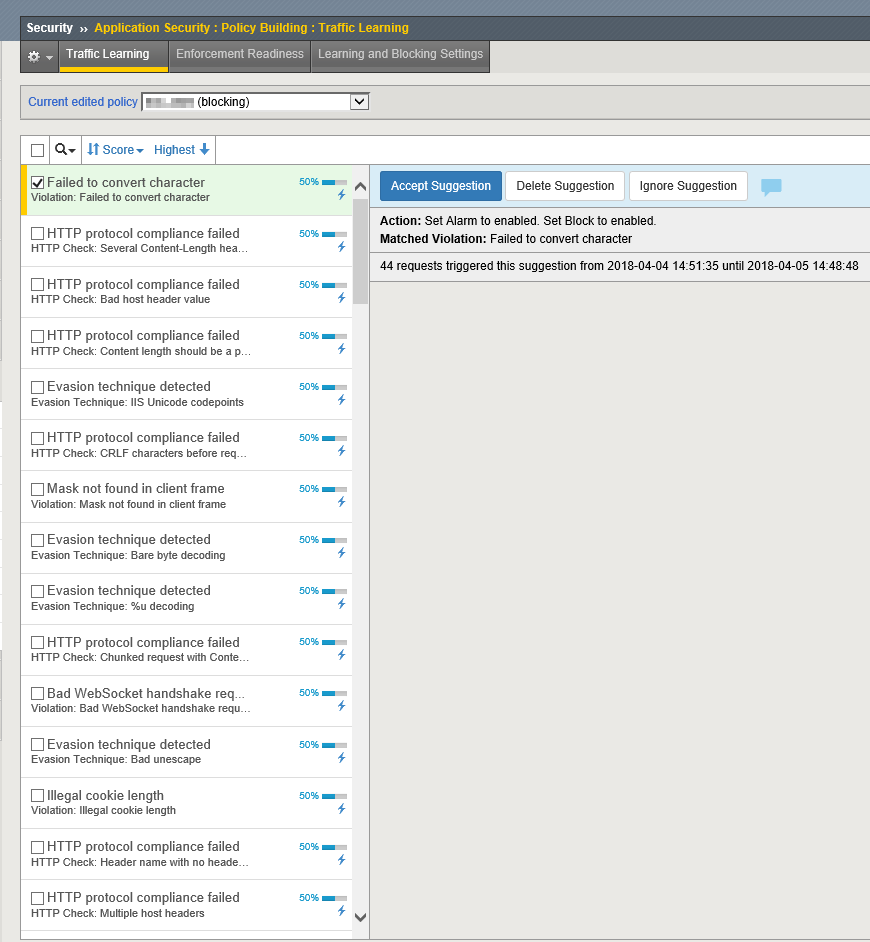The height and width of the screenshot is (942, 870).
Task: Click lightning icon for Multiple host headers
Action: click(x=341, y=911)
